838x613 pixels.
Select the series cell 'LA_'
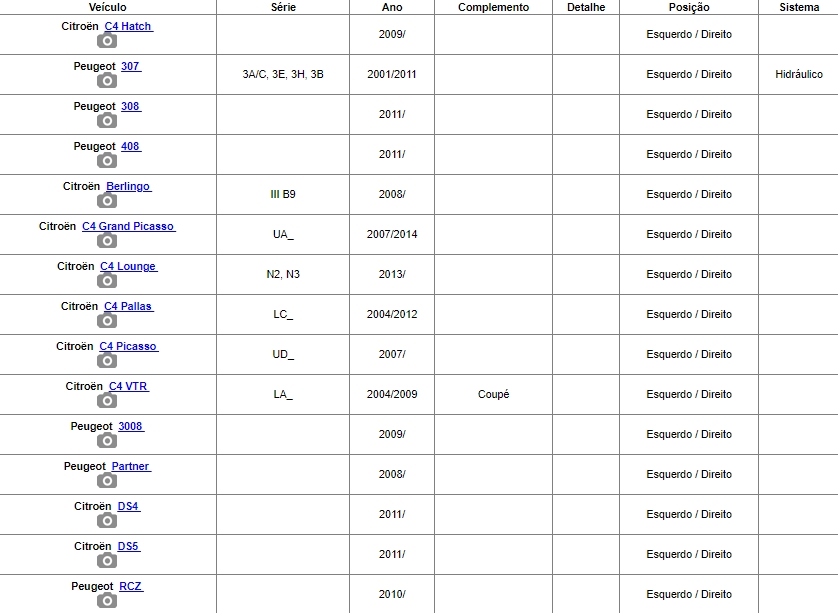(x=283, y=394)
